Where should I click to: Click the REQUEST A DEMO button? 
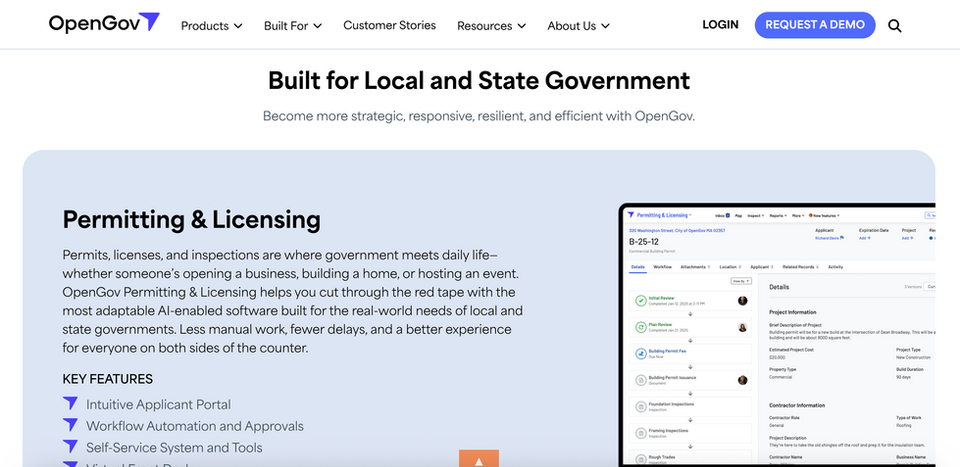815,25
